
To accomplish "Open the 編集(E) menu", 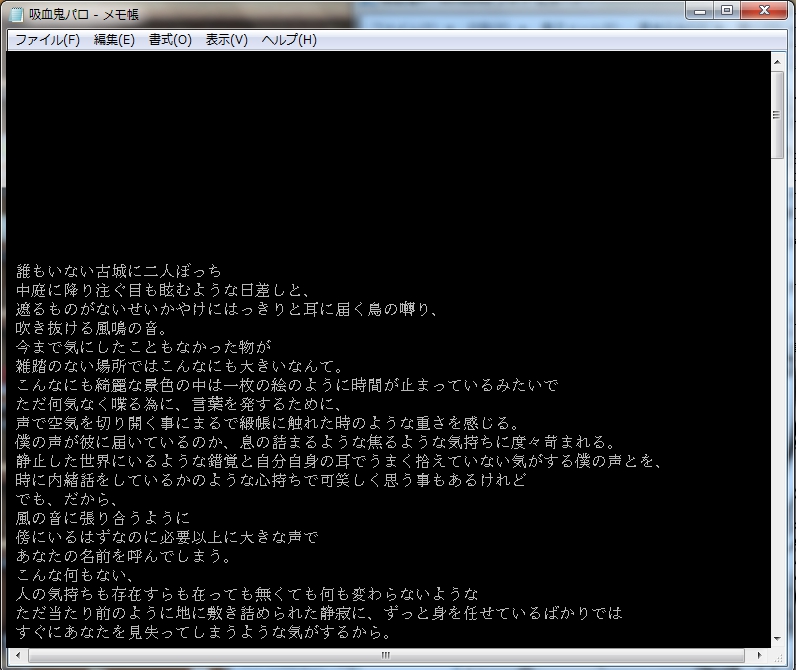I will click(x=114, y=40).
